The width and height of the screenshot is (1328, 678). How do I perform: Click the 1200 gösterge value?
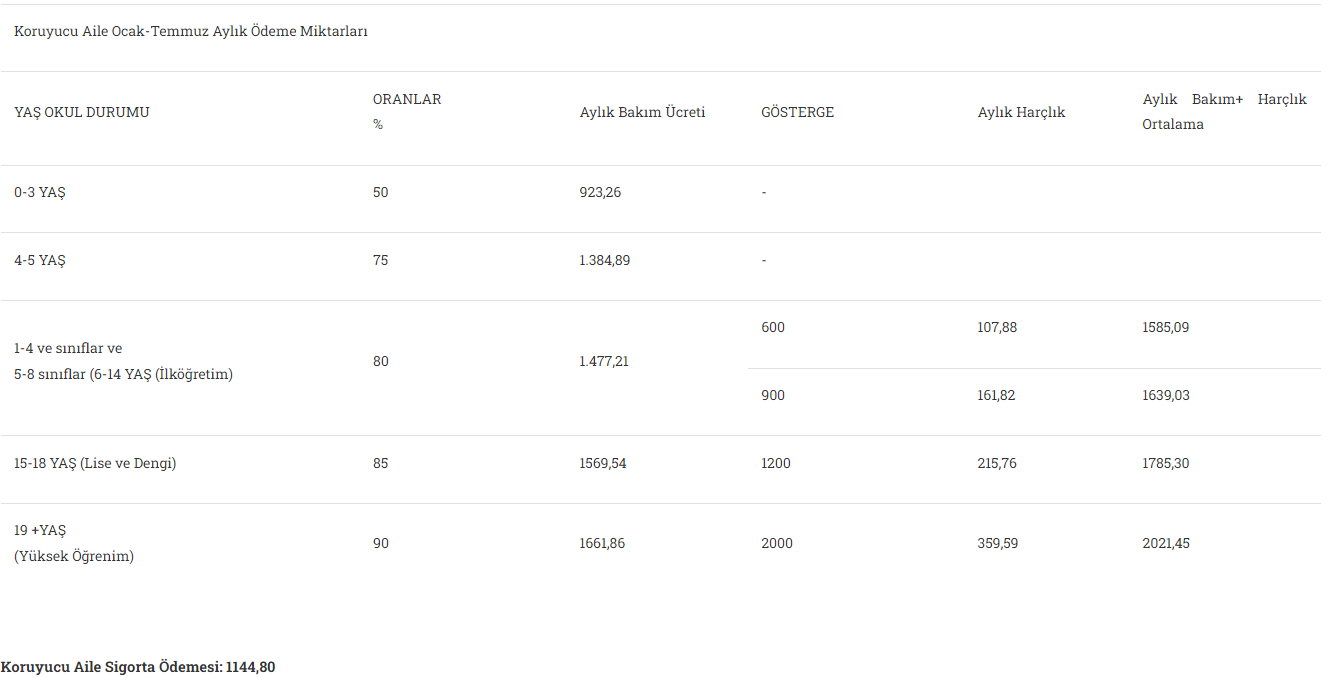point(775,463)
